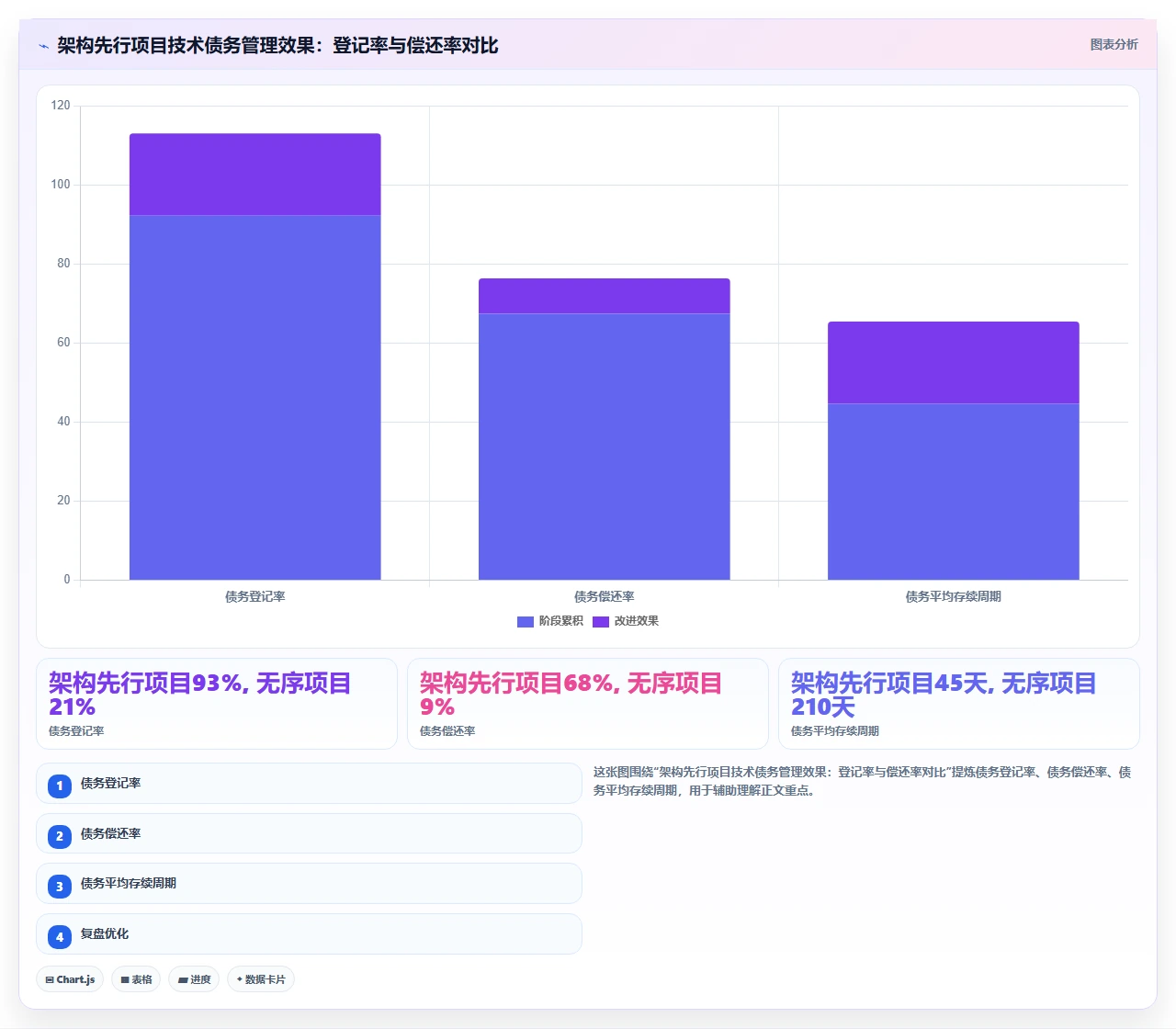Click the purple top of 债务平均存续周期 bar

(953, 362)
